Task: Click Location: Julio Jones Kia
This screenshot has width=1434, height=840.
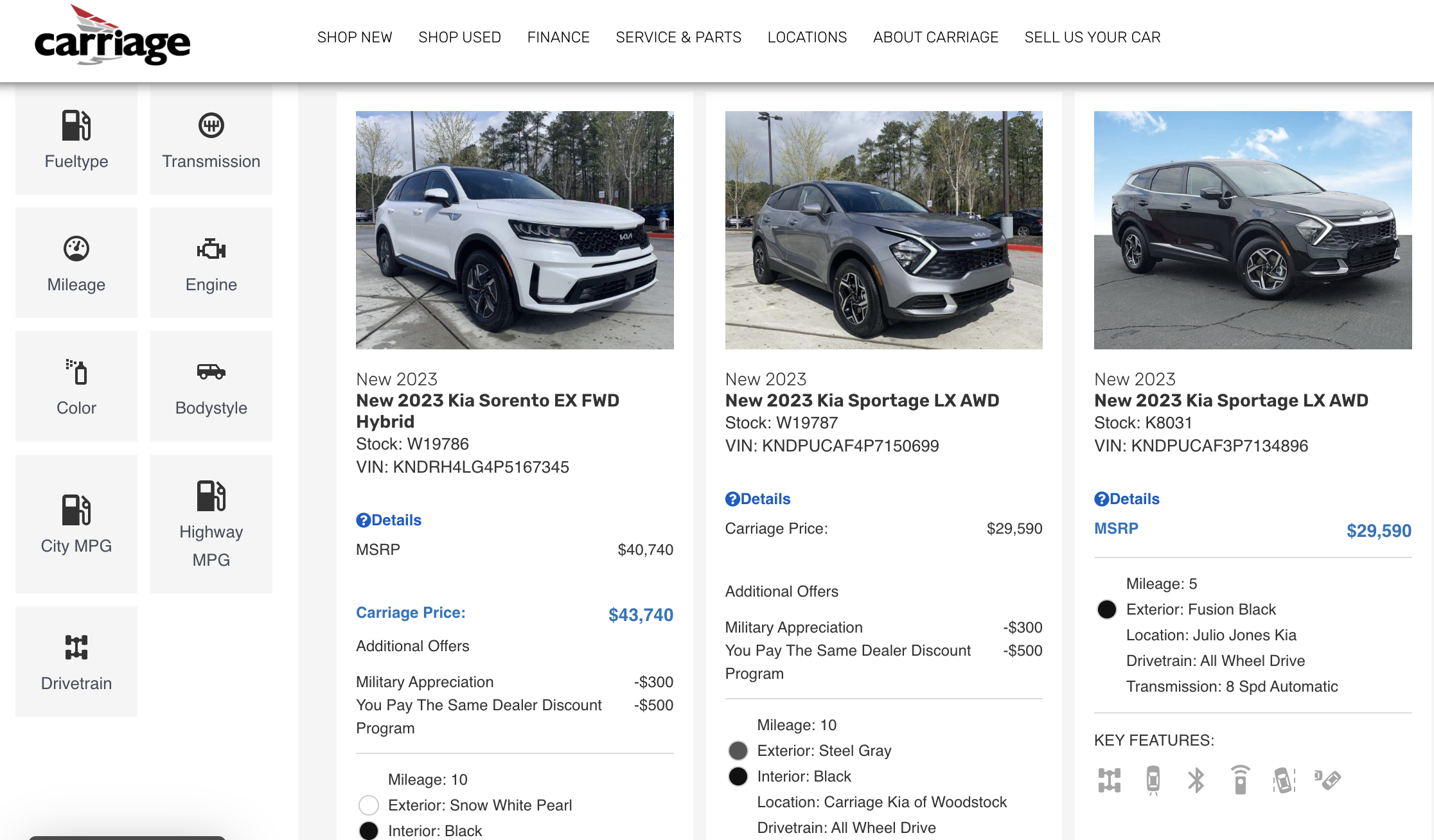Action: tap(1211, 635)
